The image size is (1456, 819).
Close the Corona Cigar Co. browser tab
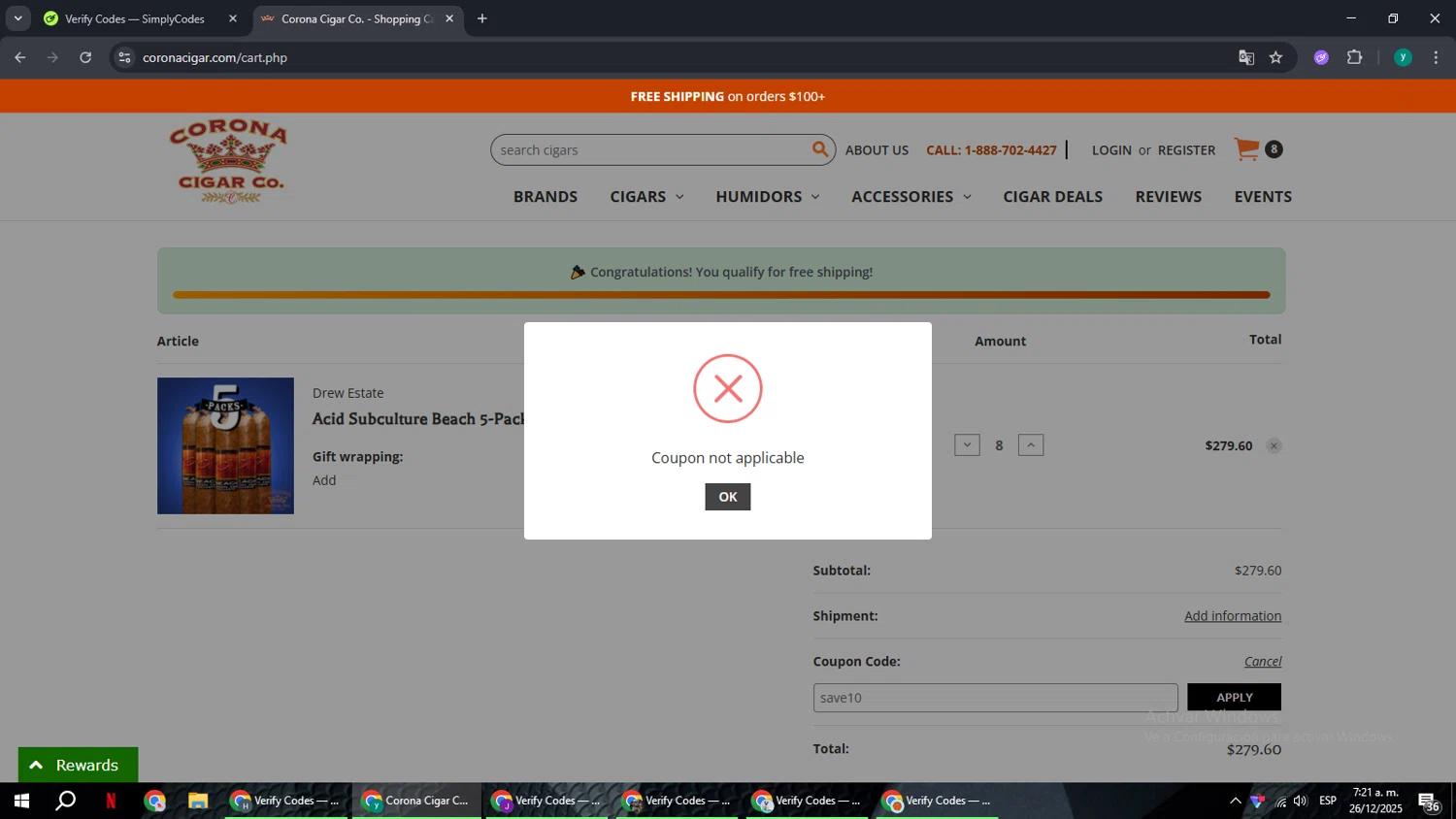(449, 18)
